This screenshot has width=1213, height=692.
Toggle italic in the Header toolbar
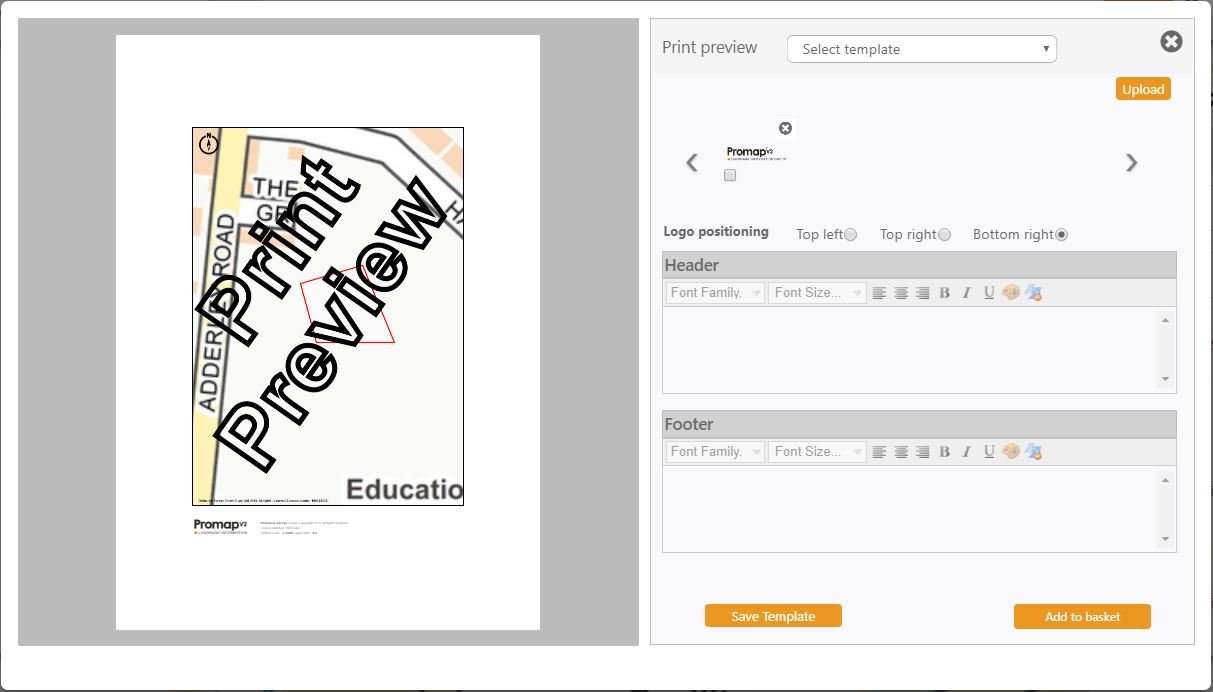(x=966, y=293)
